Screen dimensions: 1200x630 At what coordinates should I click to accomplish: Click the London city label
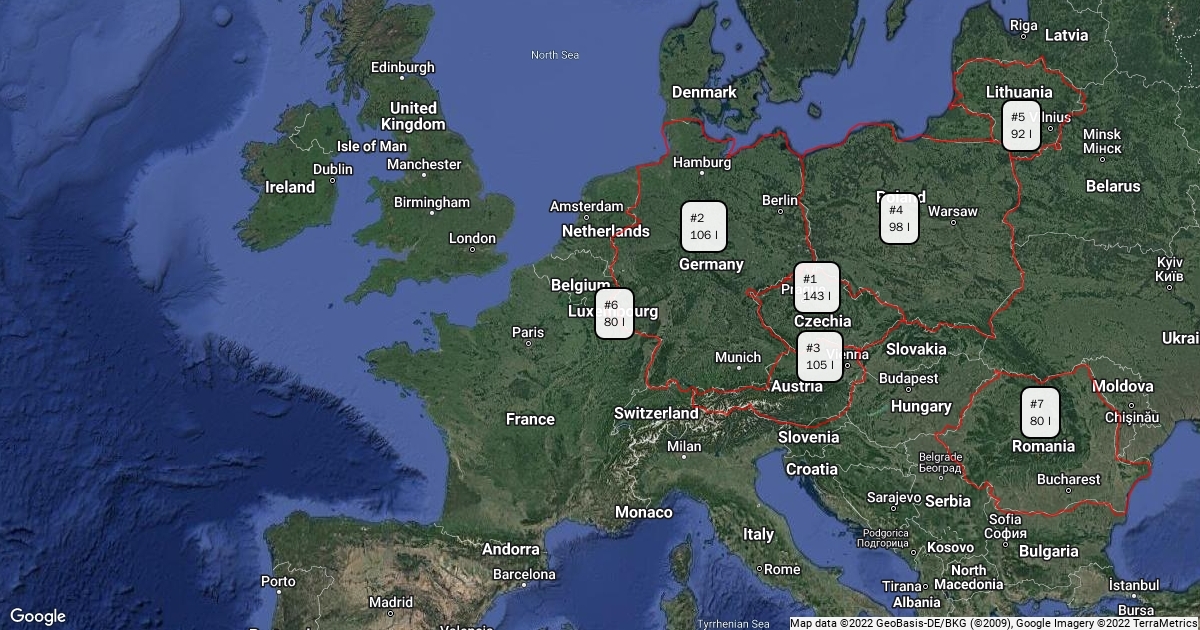(x=472, y=238)
